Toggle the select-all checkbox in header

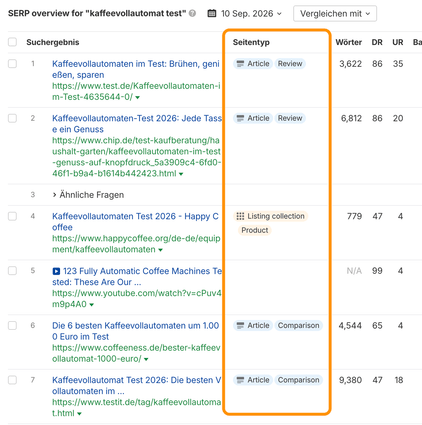(12, 42)
